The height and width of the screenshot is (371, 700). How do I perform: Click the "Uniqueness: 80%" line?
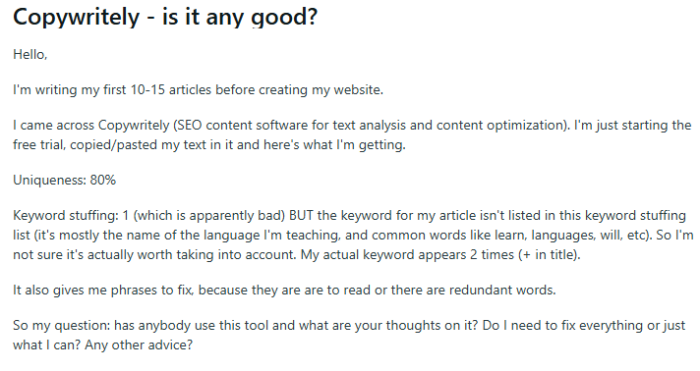click(x=64, y=180)
